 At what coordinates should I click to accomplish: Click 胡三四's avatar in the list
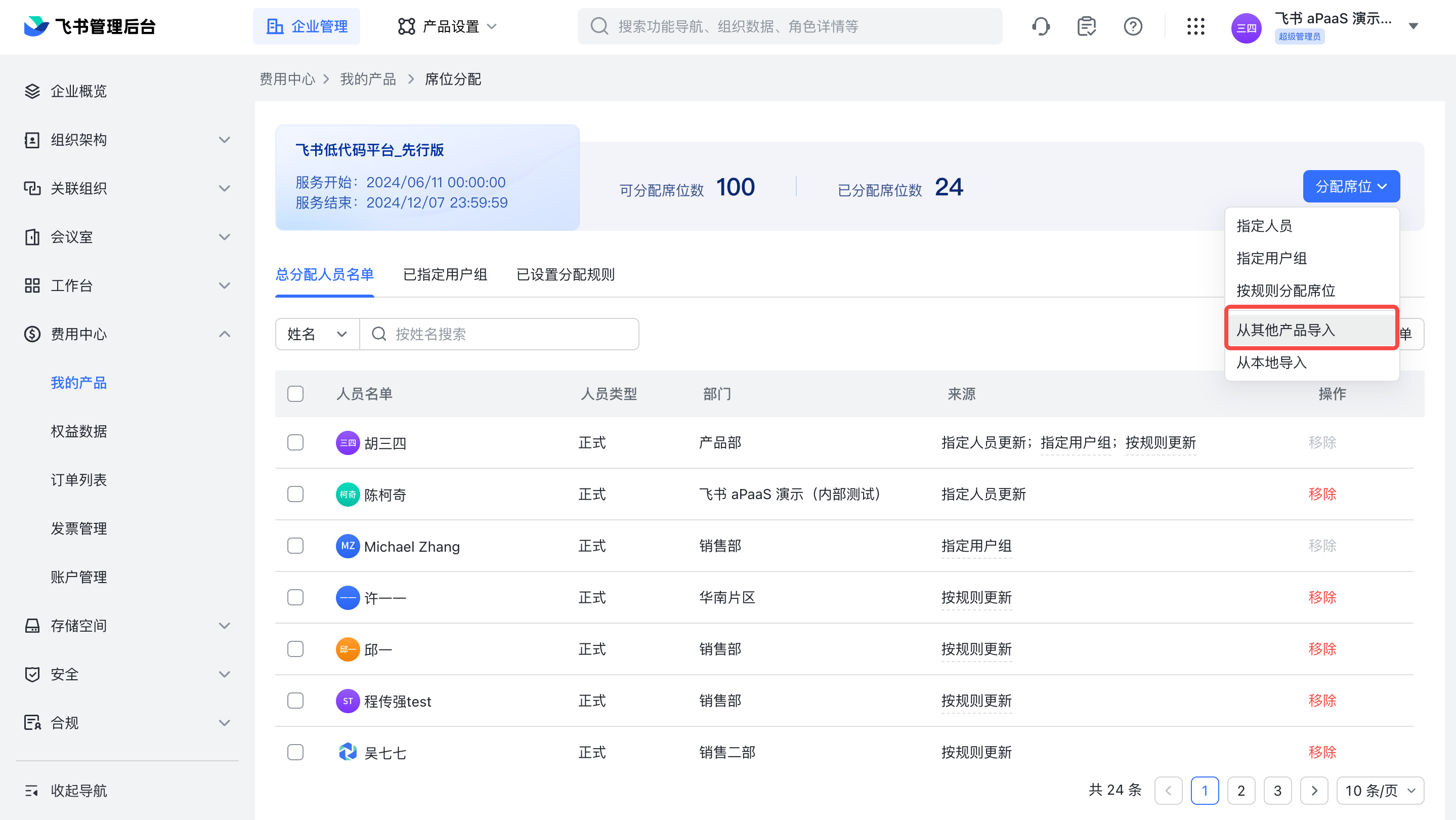pos(348,443)
